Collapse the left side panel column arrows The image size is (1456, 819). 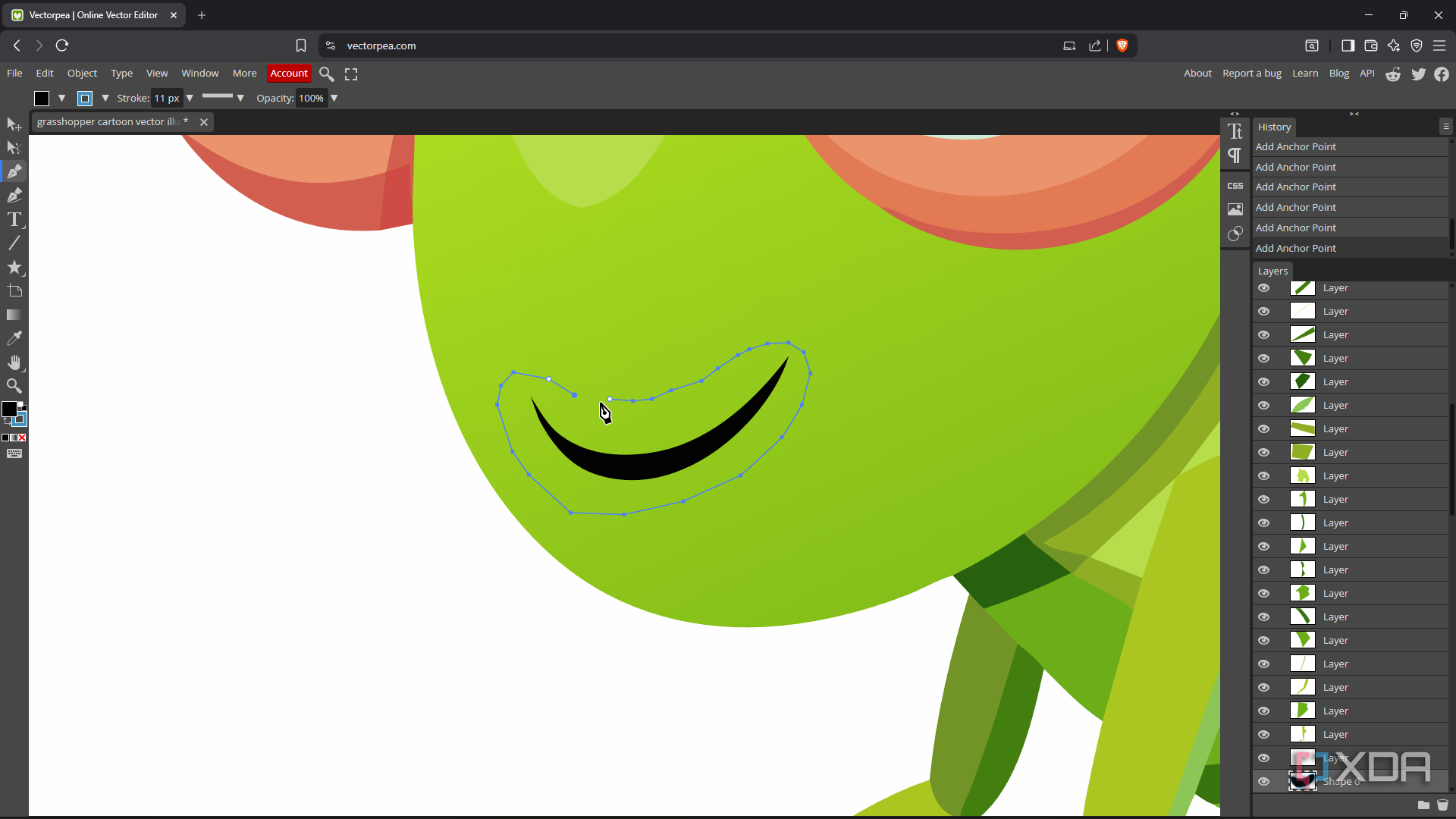(x=1235, y=114)
